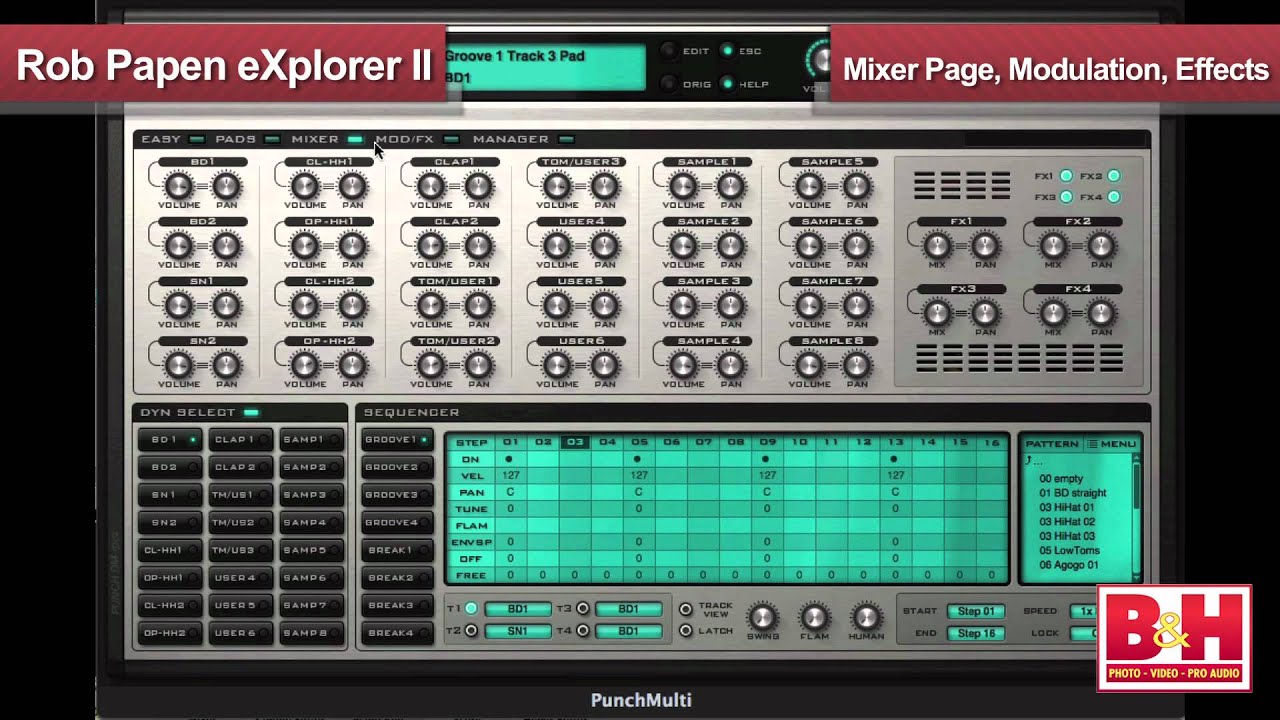Click the HELP LED button
The image size is (1280, 720).
pyautogui.click(x=727, y=84)
